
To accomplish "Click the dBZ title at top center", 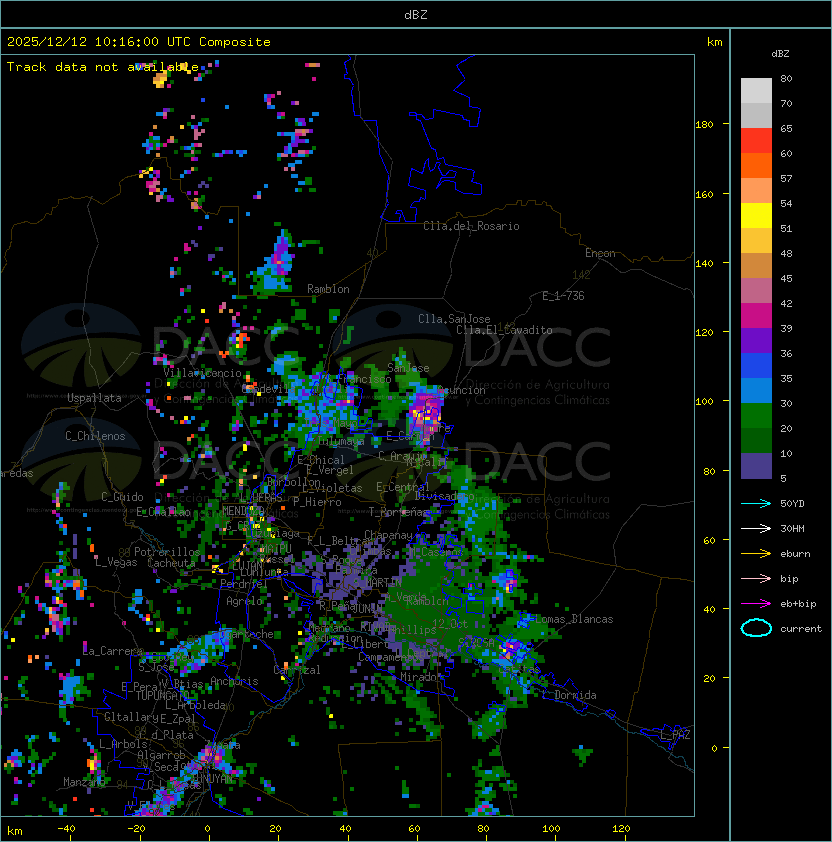I will point(416,14).
